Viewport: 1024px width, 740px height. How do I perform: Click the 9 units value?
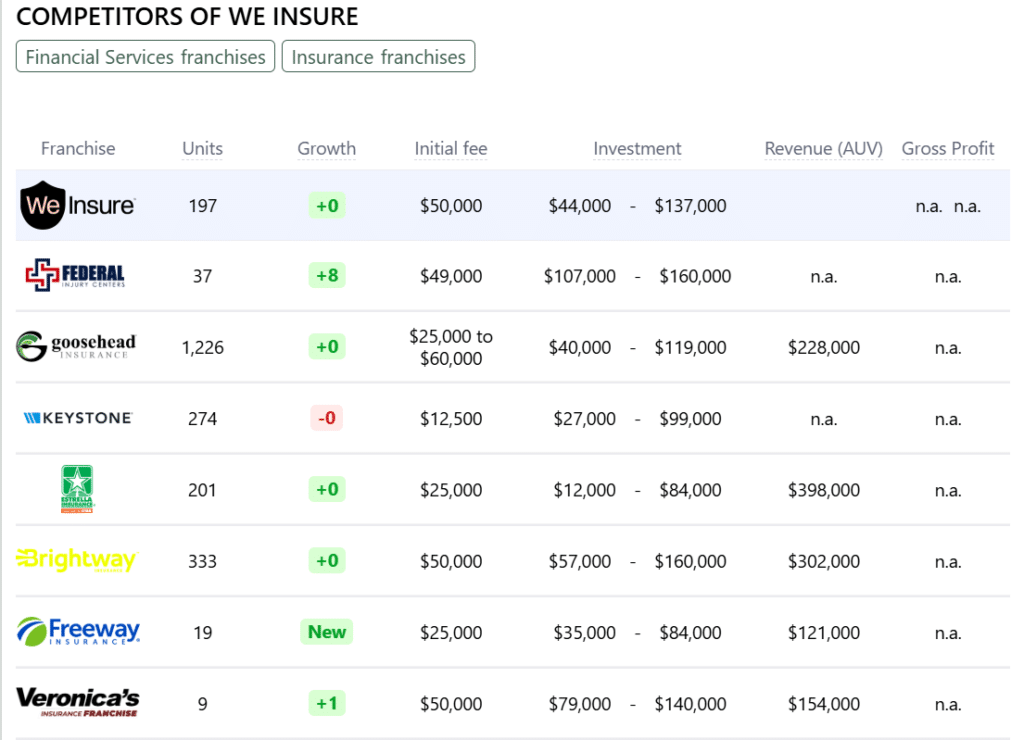click(202, 703)
